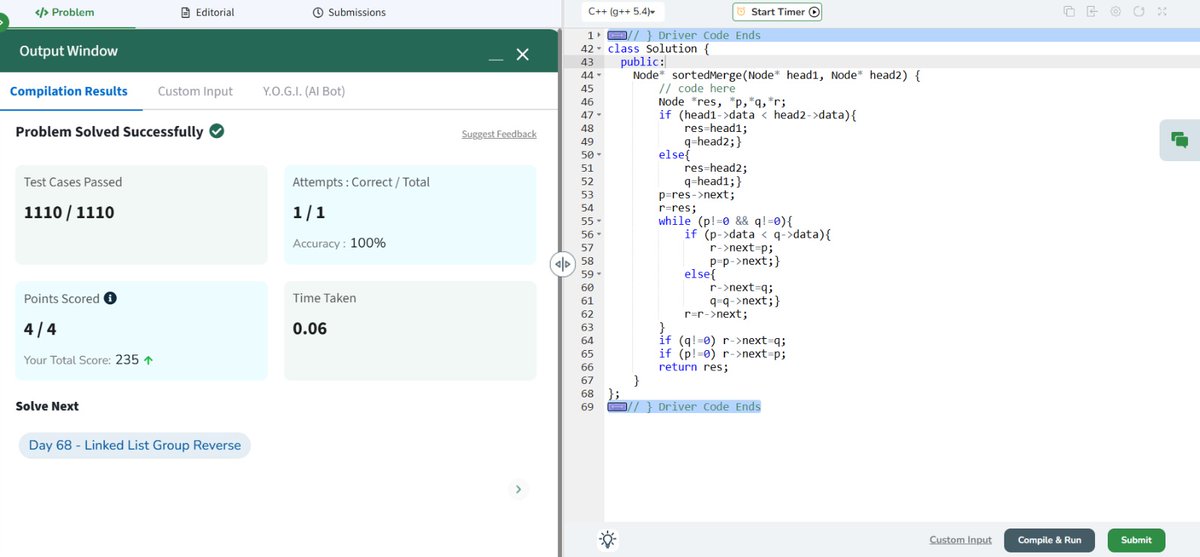
Task: Start the timer
Action: click(777, 12)
